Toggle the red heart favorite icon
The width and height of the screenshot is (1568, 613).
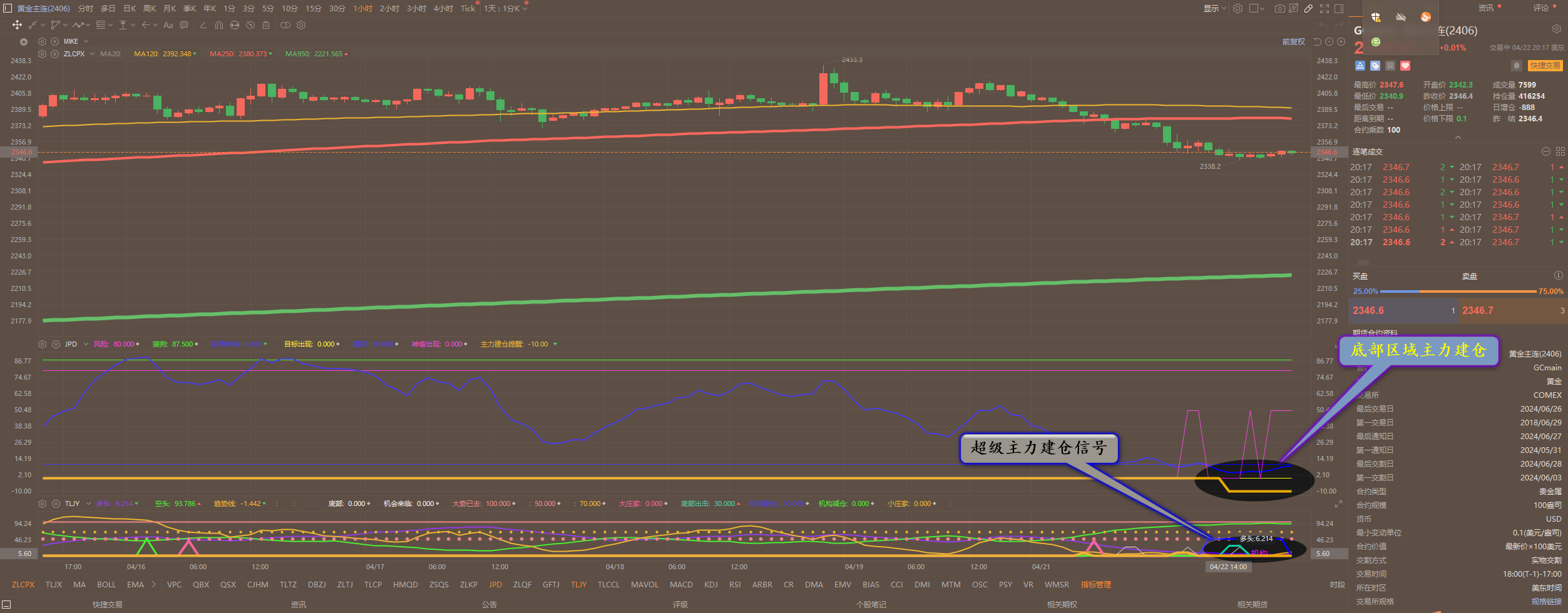click(x=1405, y=66)
